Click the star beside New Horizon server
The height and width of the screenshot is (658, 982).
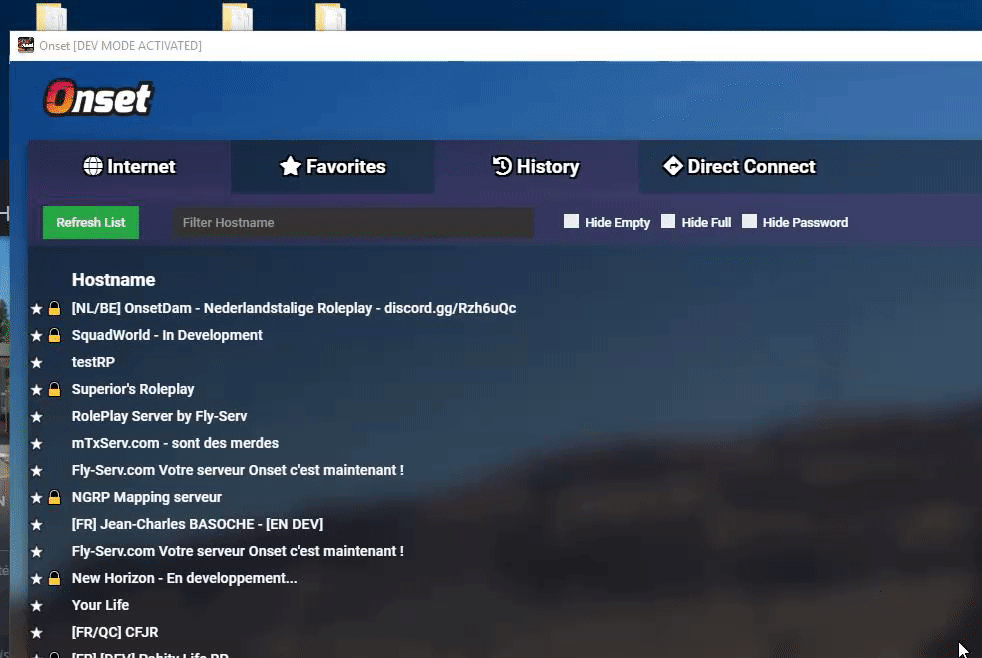36,578
